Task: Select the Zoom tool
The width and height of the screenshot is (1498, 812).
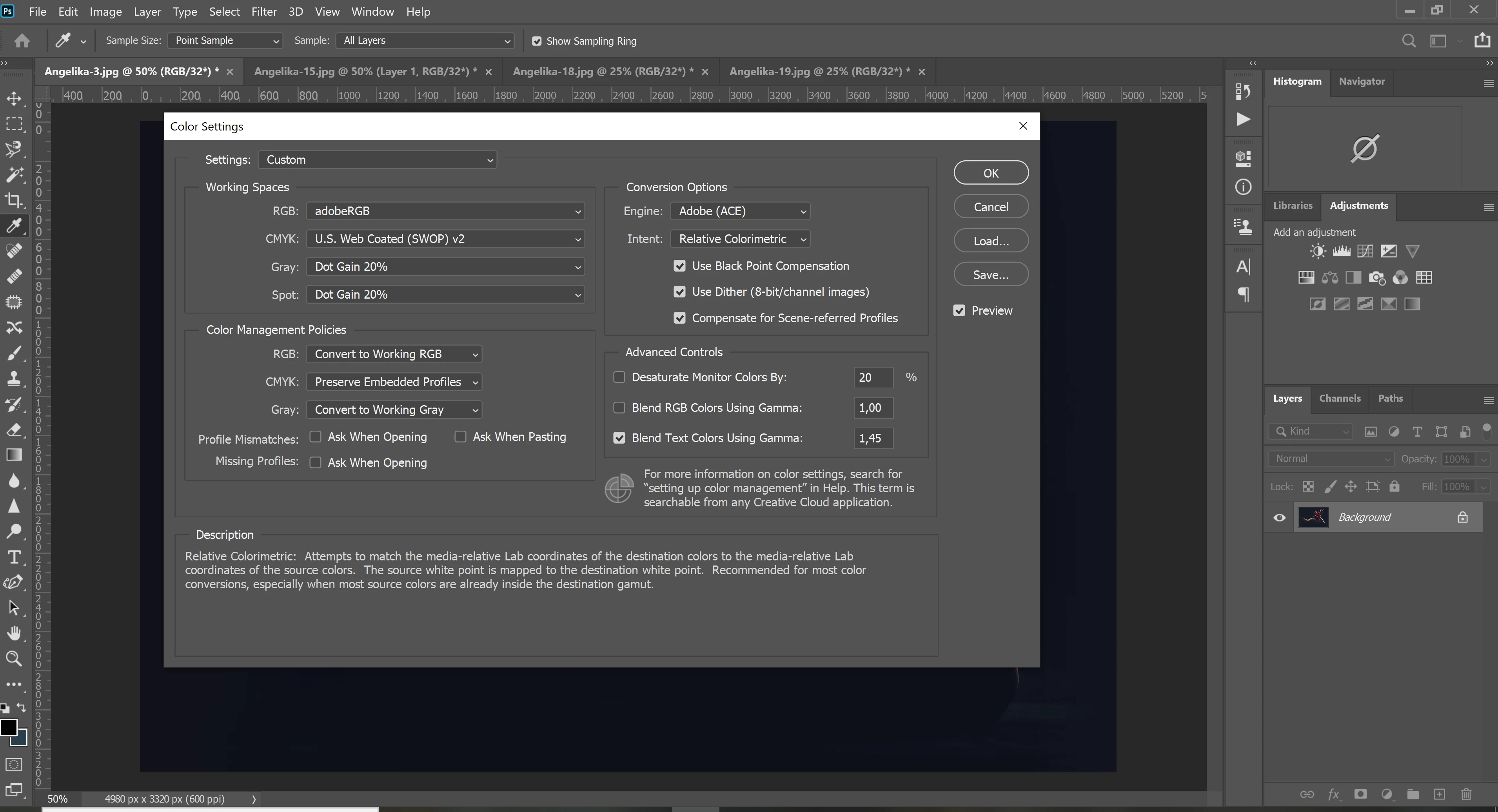Action: pos(14,658)
